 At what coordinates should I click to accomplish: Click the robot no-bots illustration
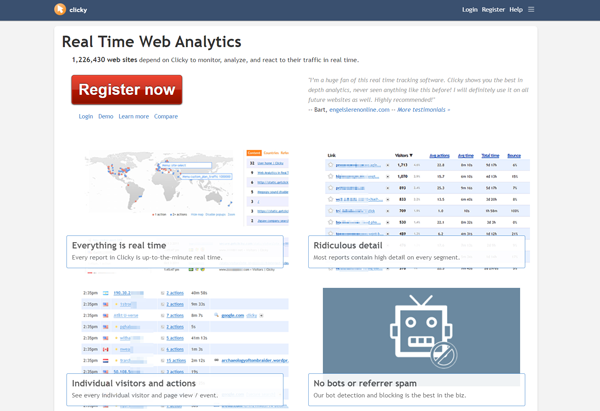click(421, 331)
